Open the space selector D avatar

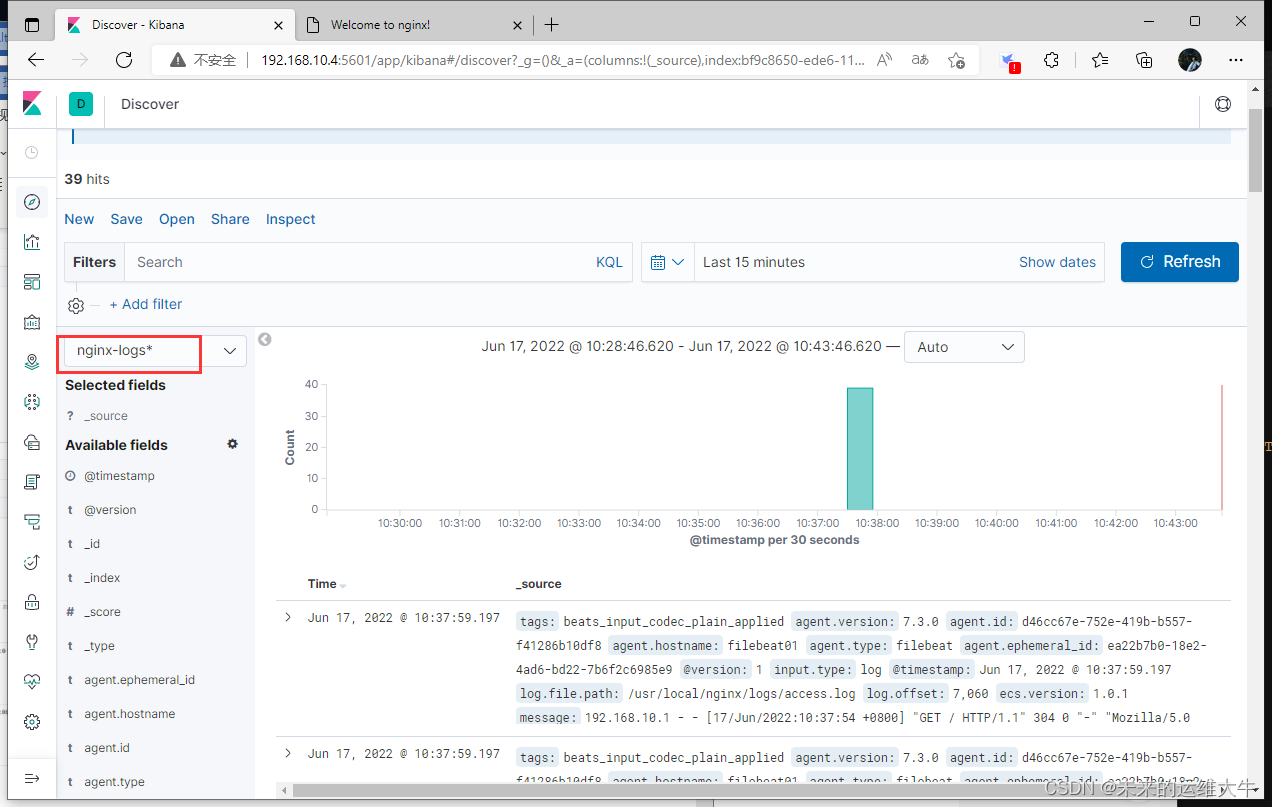pyautogui.click(x=81, y=104)
